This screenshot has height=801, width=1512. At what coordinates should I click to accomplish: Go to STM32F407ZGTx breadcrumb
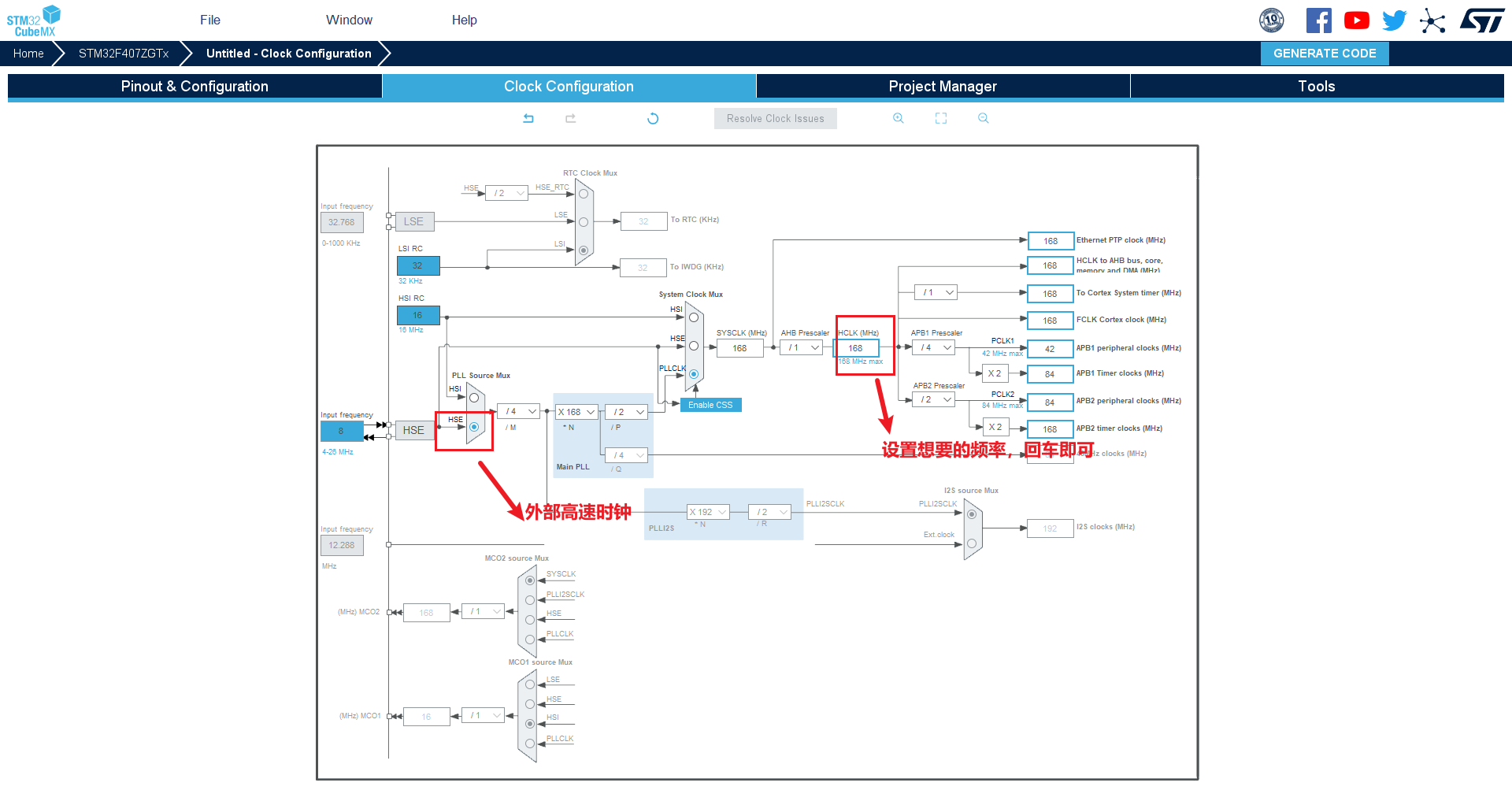(x=124, y=54)
